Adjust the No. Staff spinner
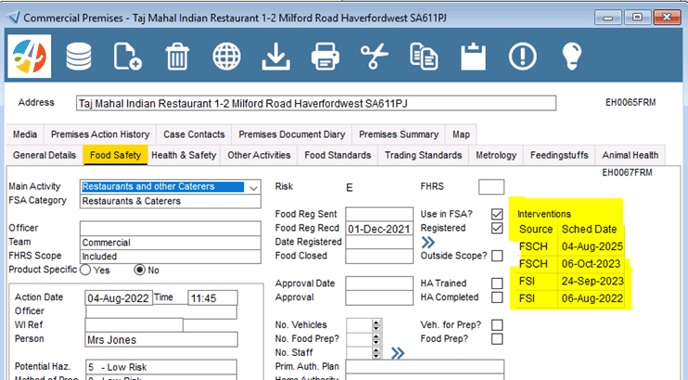 point(376,353)
